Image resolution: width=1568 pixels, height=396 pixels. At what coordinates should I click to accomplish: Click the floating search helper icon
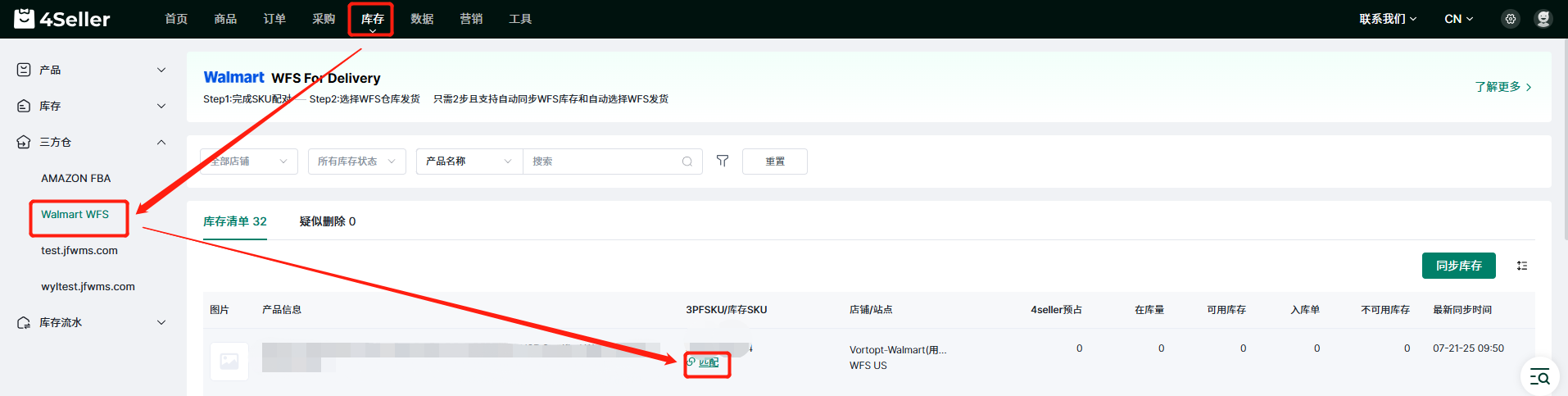click(1540, 377)
